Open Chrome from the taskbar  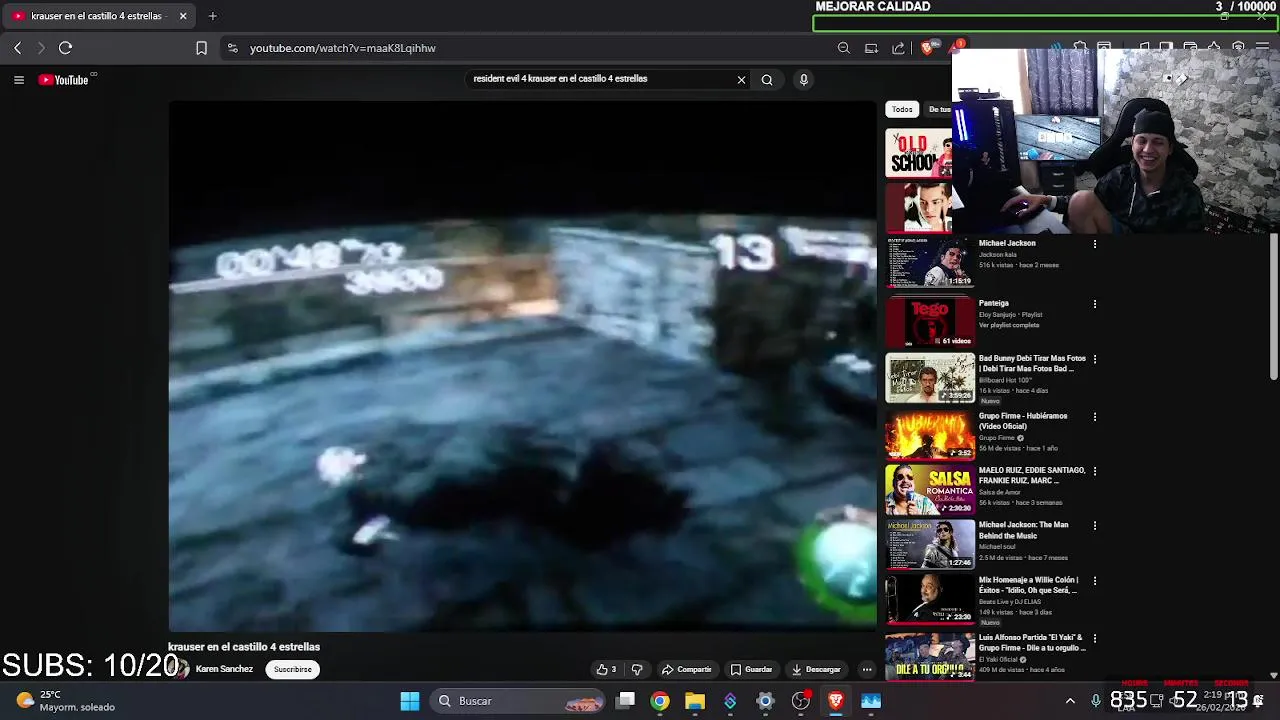coord(660,701)
